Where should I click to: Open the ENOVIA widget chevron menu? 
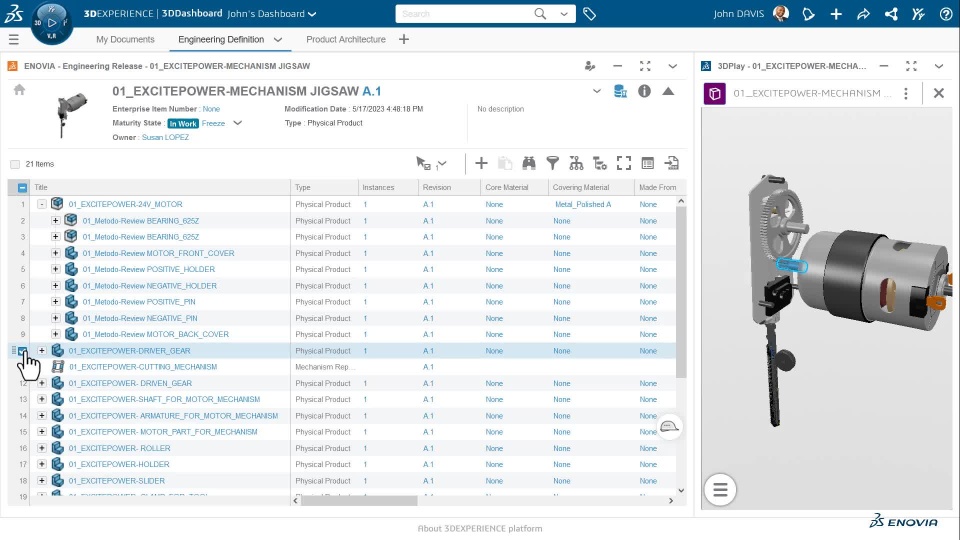pos(672,66)
